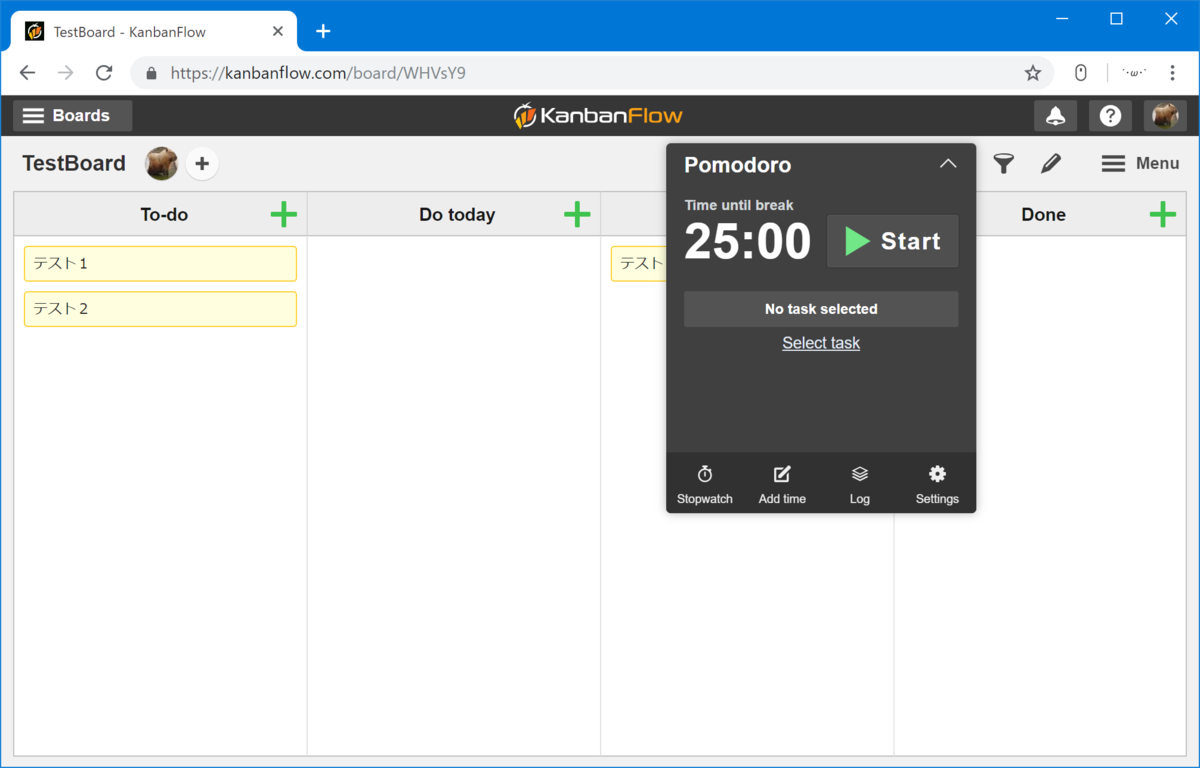Viewport: 1200px width, 768px height.
Task: Click the KanbanFlow logo in header
Action: tap(598, 116)
